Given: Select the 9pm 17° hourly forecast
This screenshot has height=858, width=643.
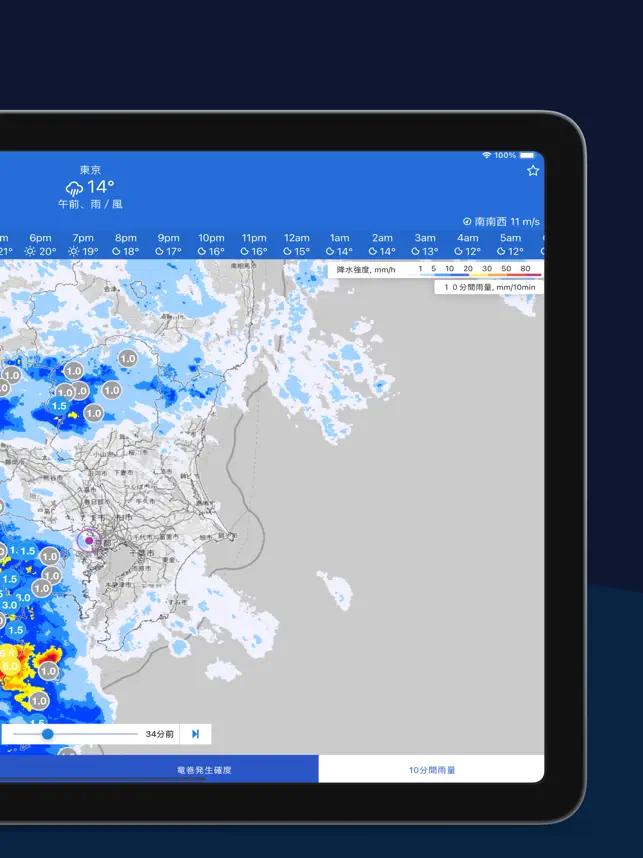Looking at the screenshot, I should (169, 245).
